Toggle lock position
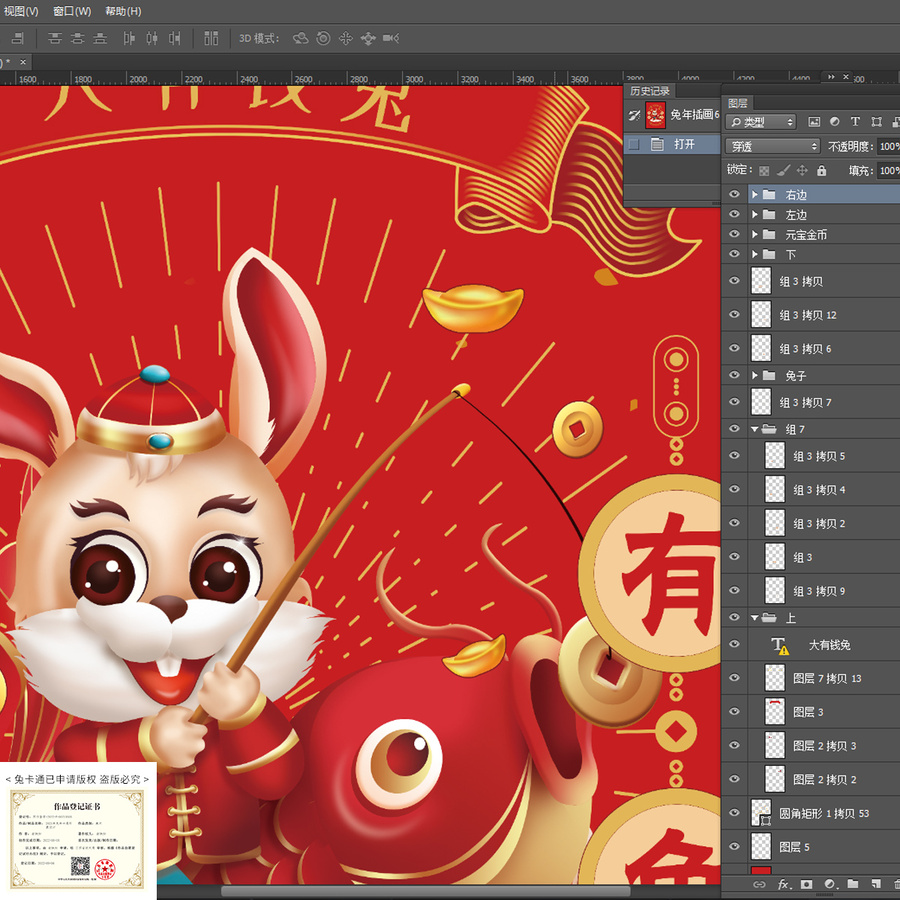 (802, 170)
